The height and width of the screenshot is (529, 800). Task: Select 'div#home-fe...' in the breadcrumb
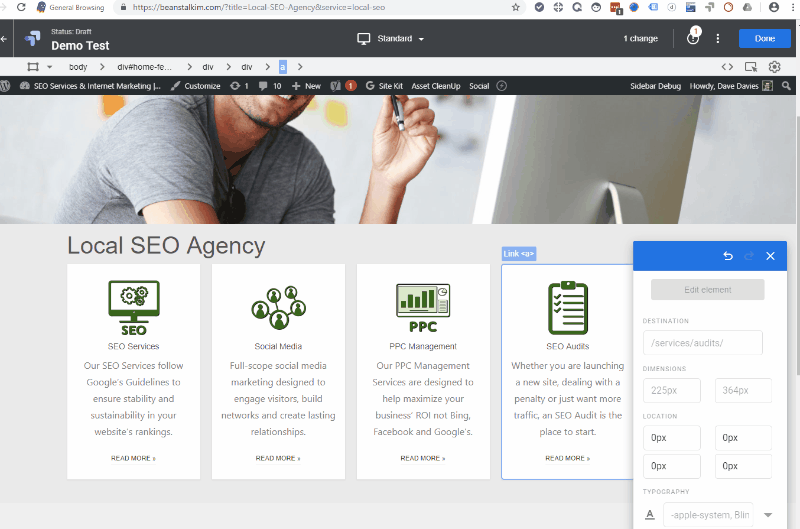tap(144, 67)
